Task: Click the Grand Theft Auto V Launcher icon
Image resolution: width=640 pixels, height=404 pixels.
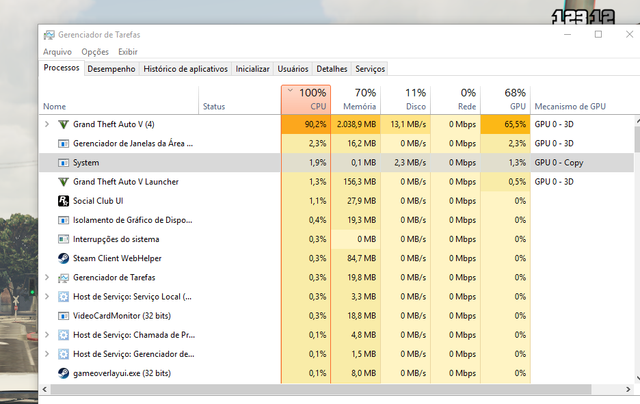Action: tap(63, 182)
